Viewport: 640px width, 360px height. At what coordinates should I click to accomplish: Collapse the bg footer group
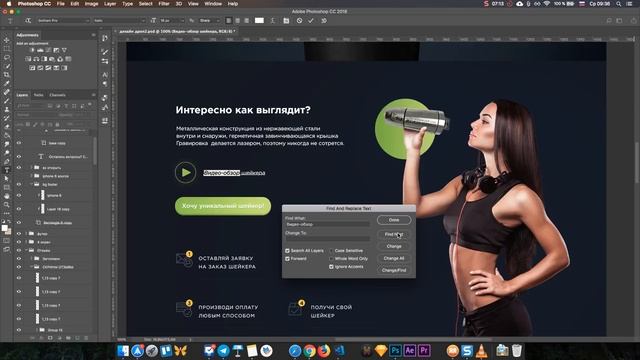[32, 184]
